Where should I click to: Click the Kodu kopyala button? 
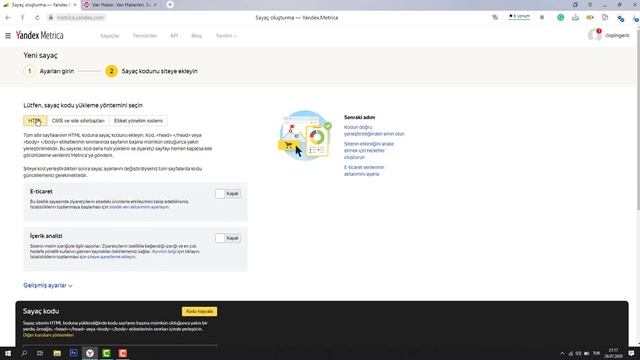pos(199,311)
